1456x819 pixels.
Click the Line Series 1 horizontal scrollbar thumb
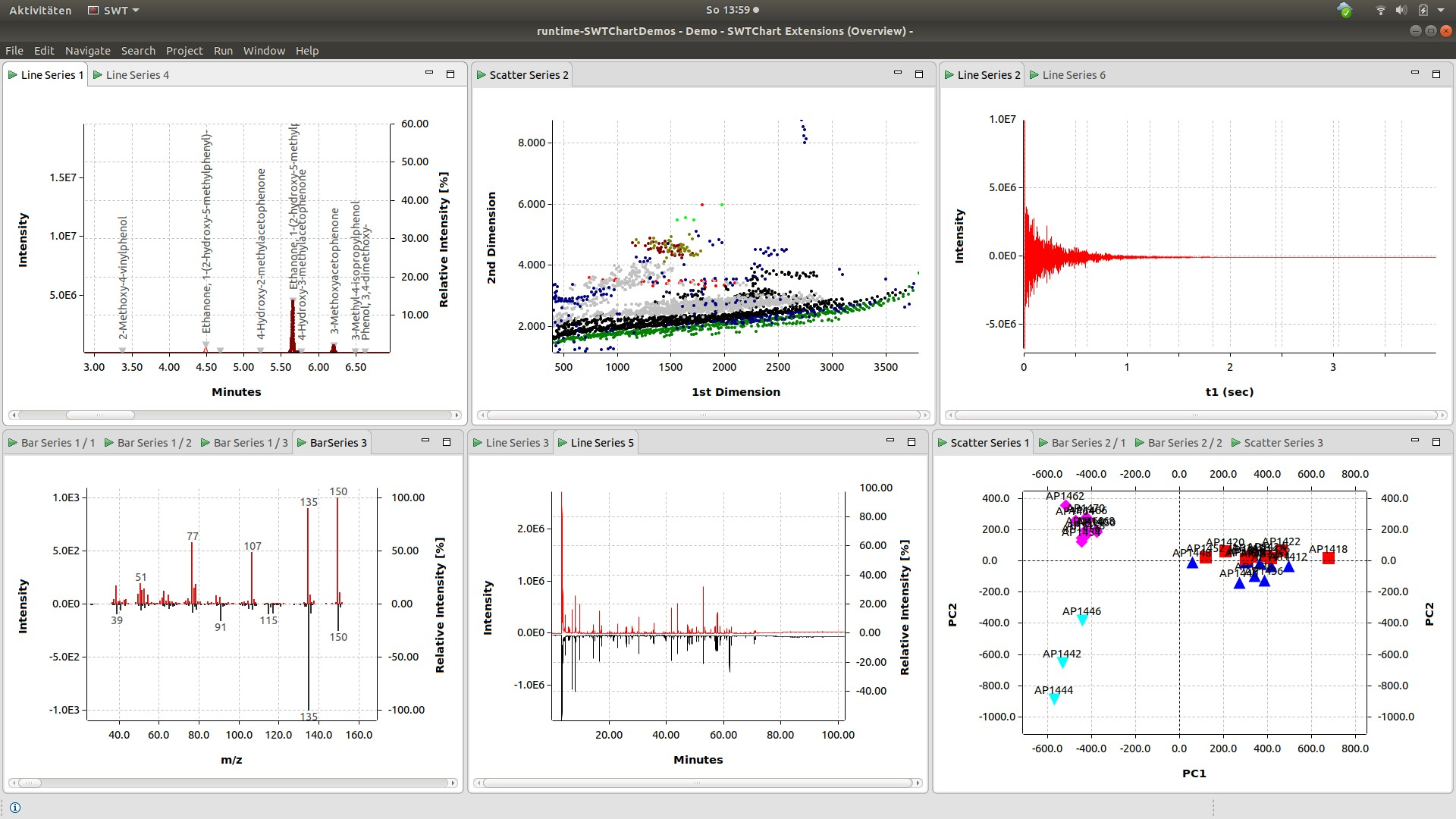pos(99,416)
